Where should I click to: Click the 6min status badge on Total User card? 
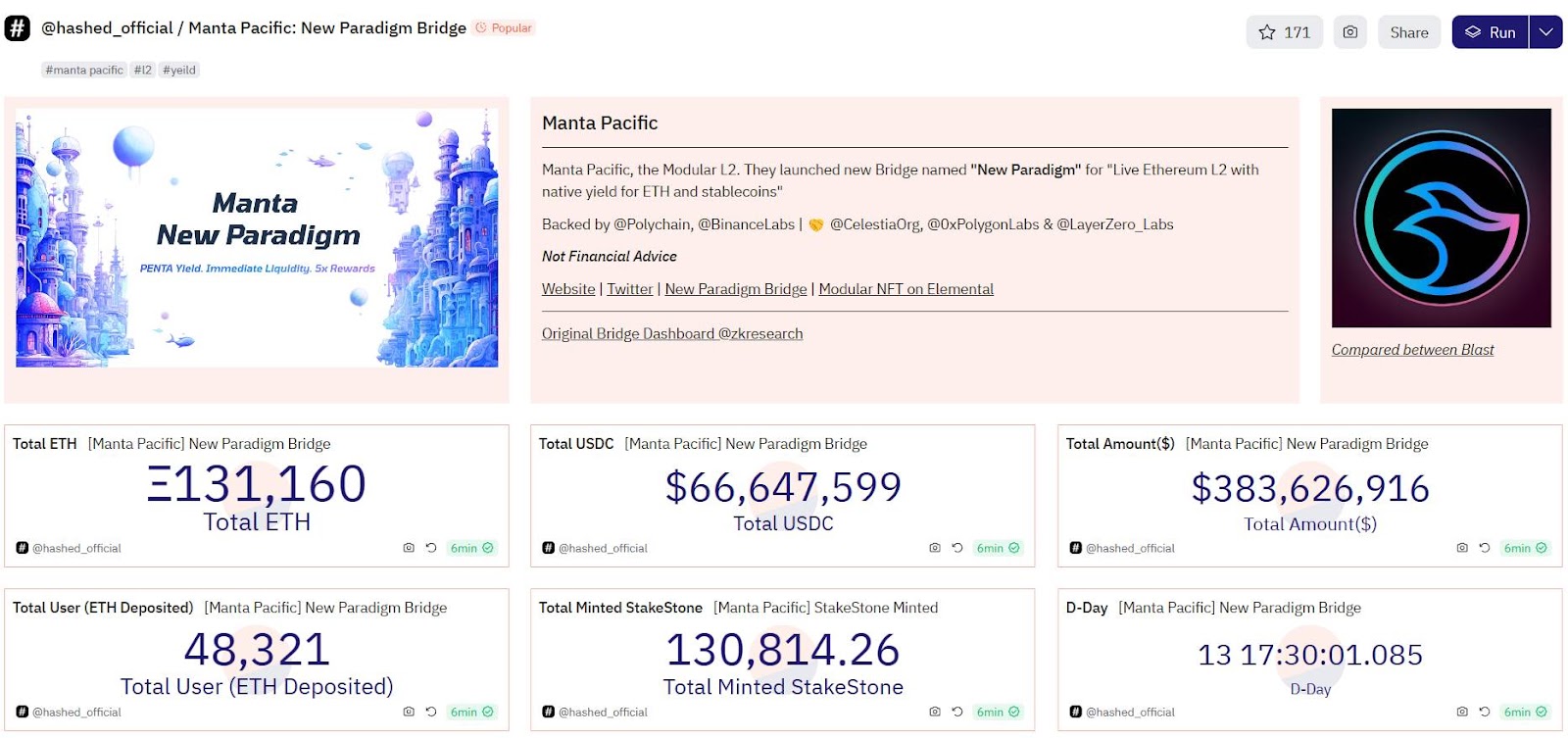471,712
